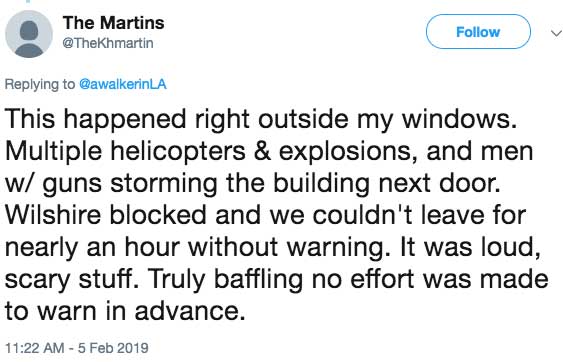This screenshot has width=563, height=362.
Task: Click the phrase "scary stuff"
Action: (x=68, y=280)
